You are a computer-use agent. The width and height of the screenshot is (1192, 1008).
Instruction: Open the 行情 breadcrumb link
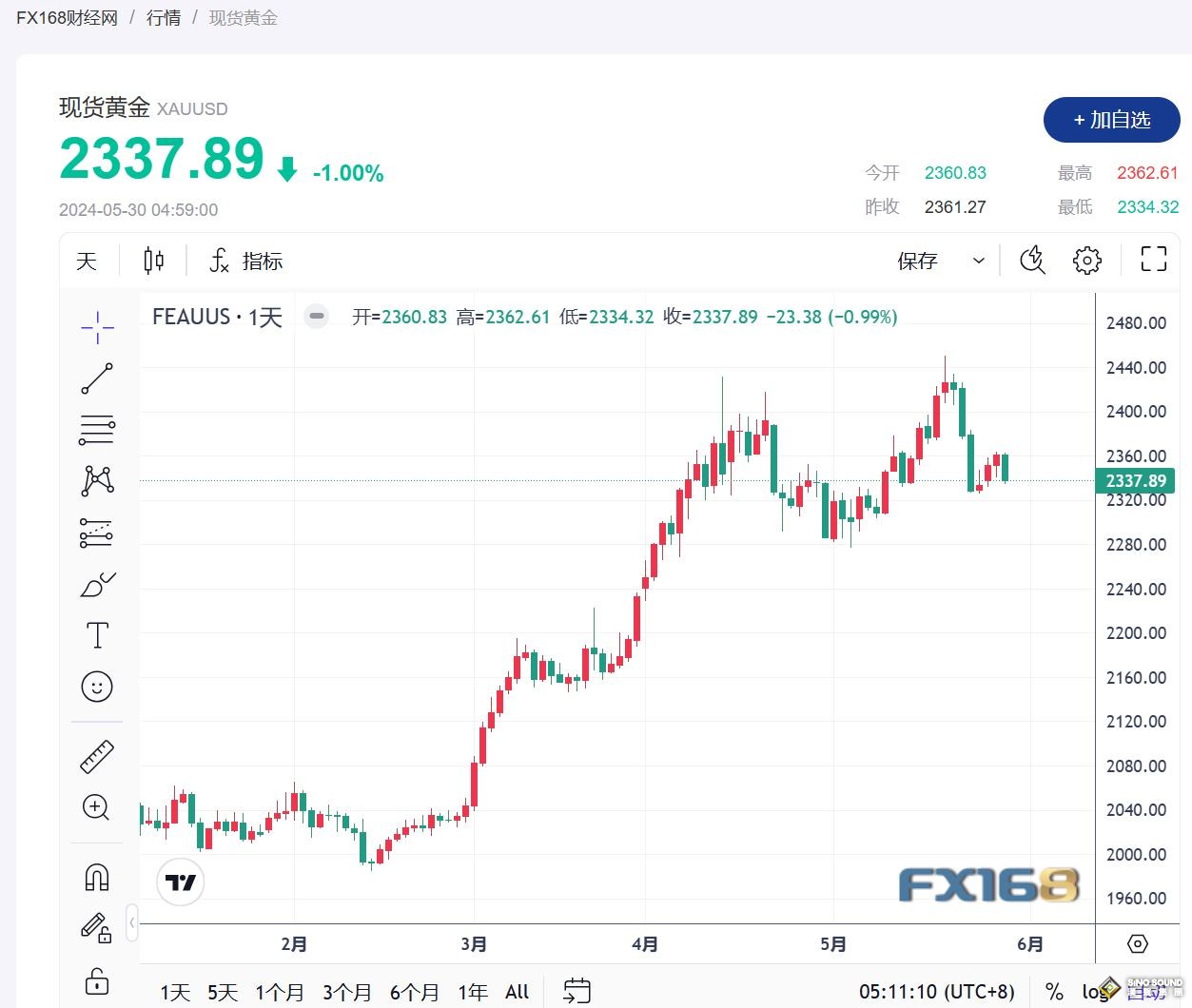[164, 17]
